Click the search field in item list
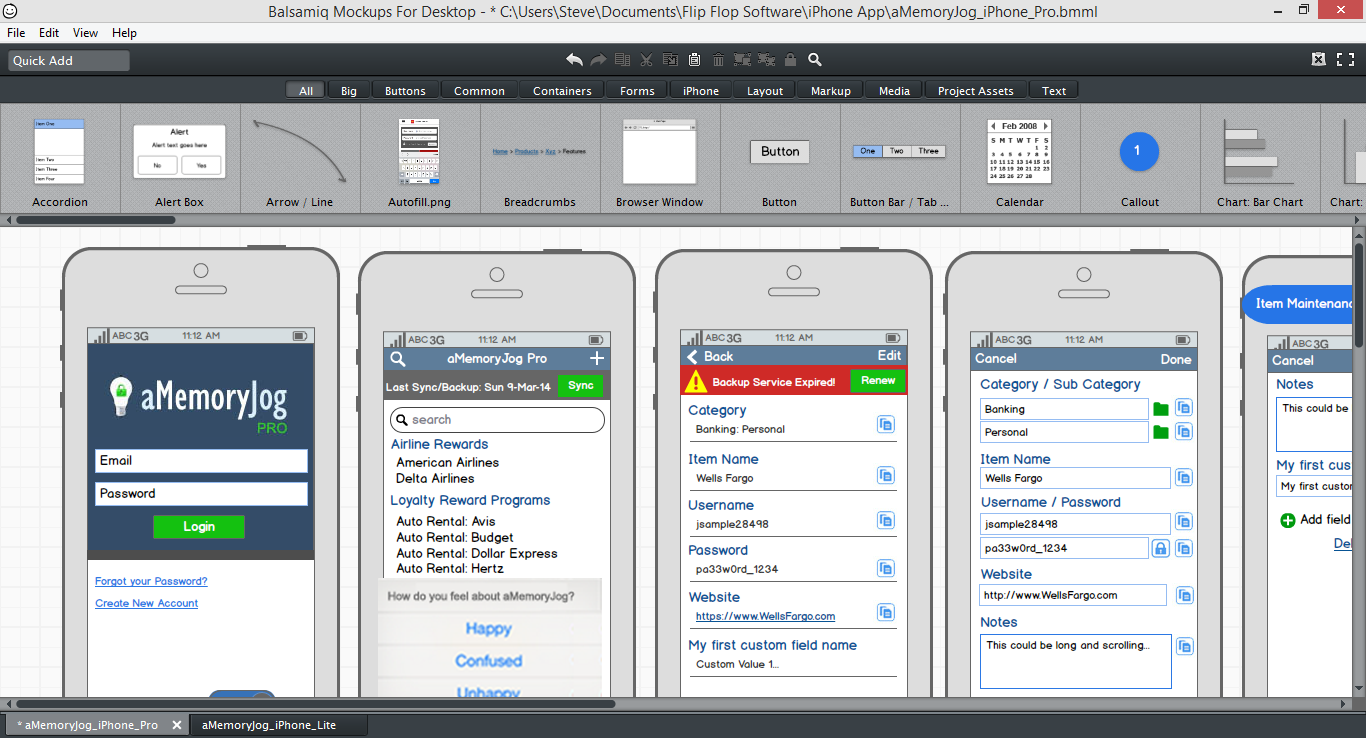 [497, 420]
